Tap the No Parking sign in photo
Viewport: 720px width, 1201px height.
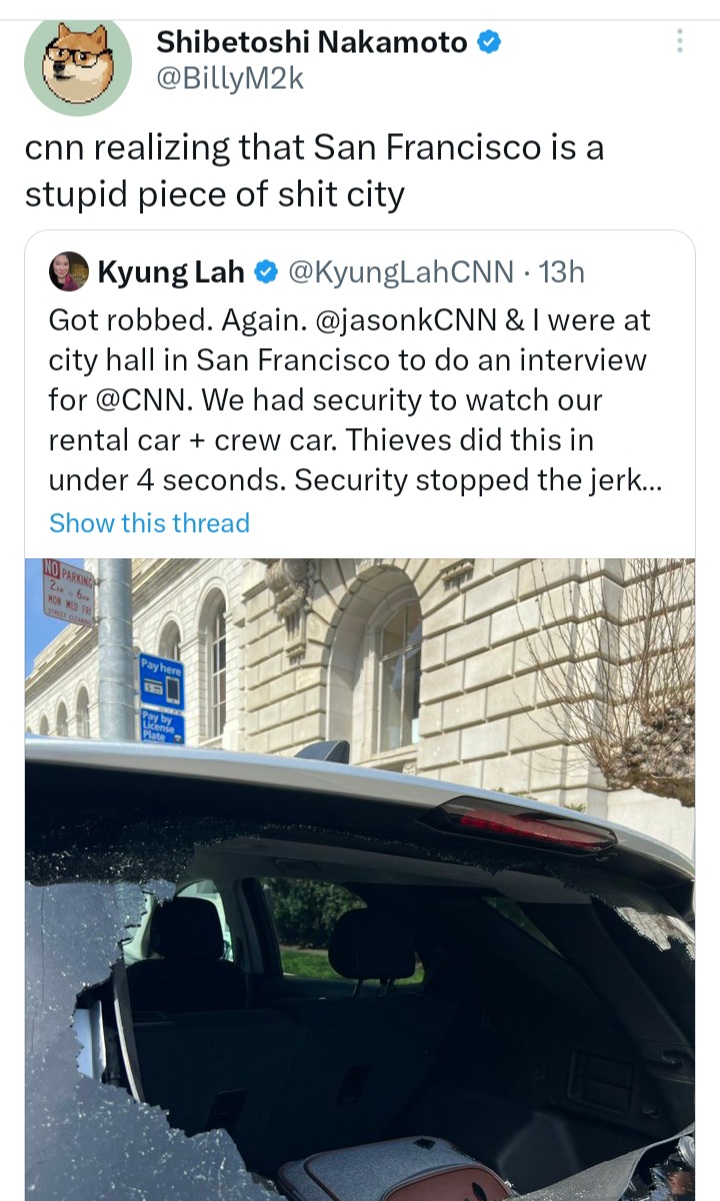point(69,593)
